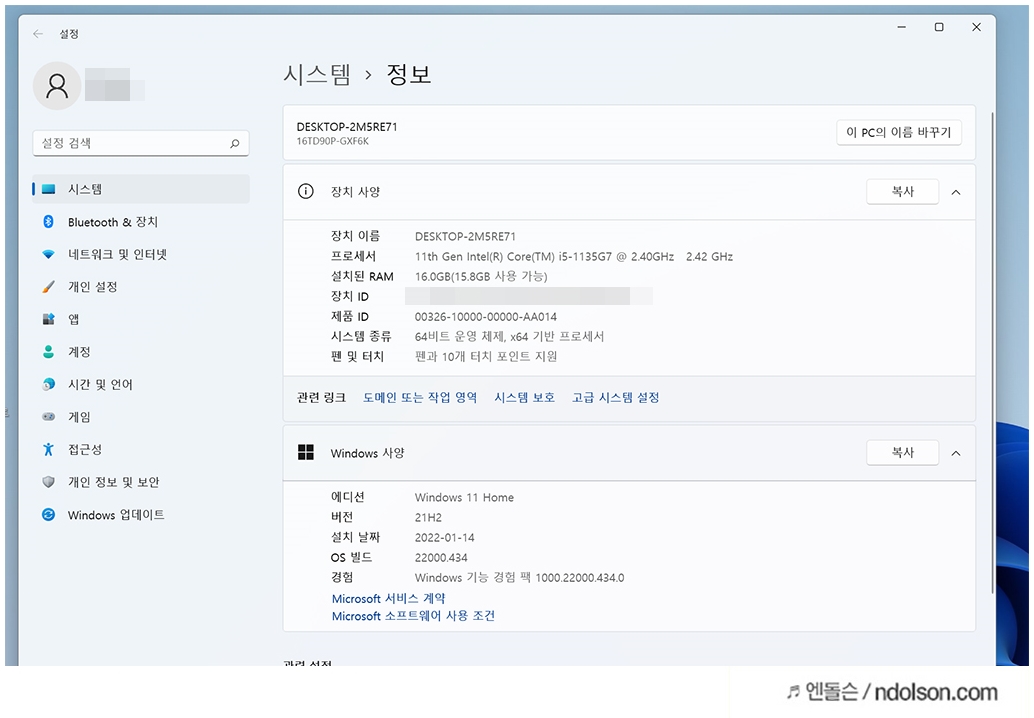Image resolution: width=1034 pixels, height=718 pixels.
Task: Focus the 설정 검색 search field
Action: [140, 143]
